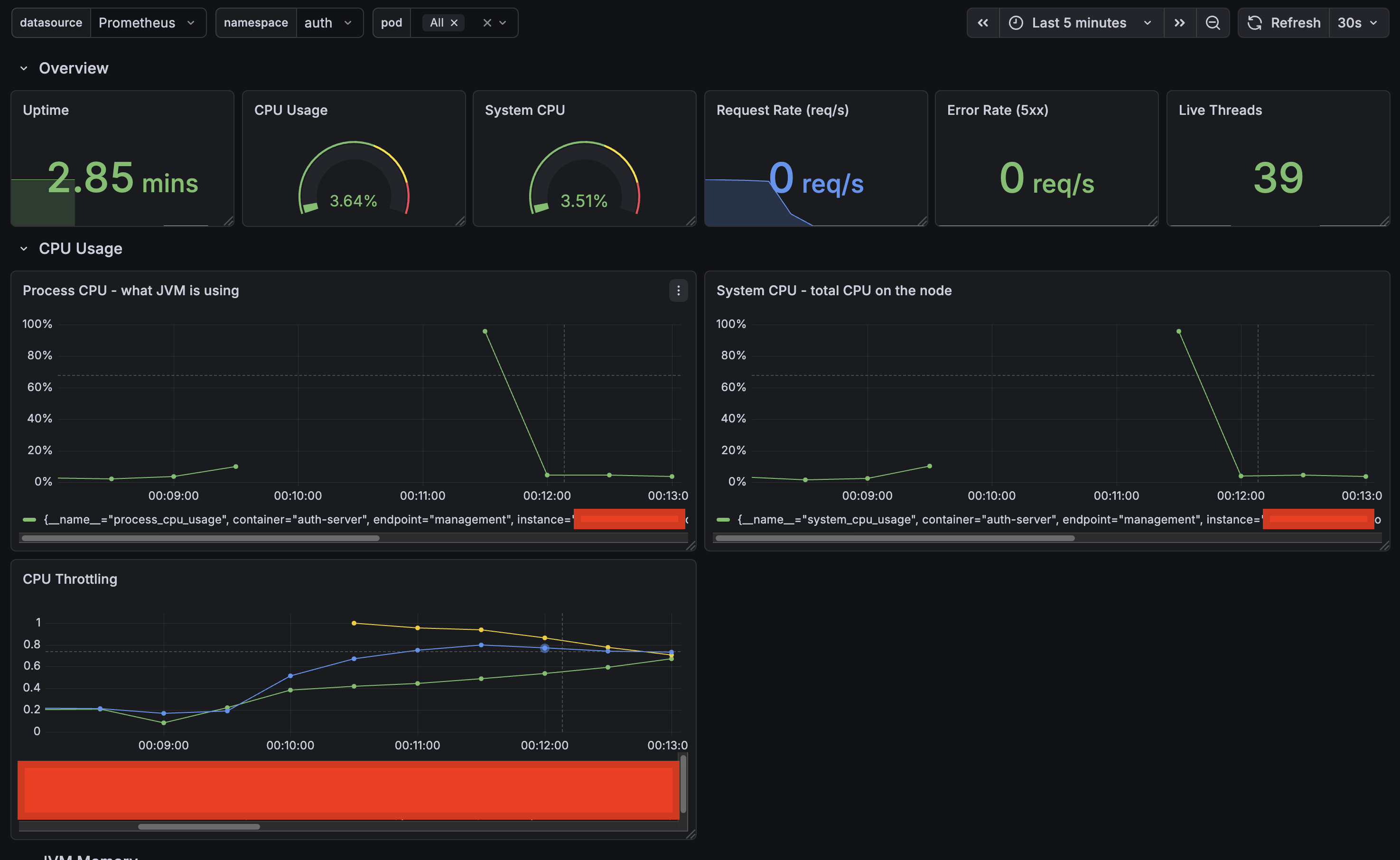Click the green color marker in System CPU legend
This screenshot has width=1400, height=860.
point(723,519)
